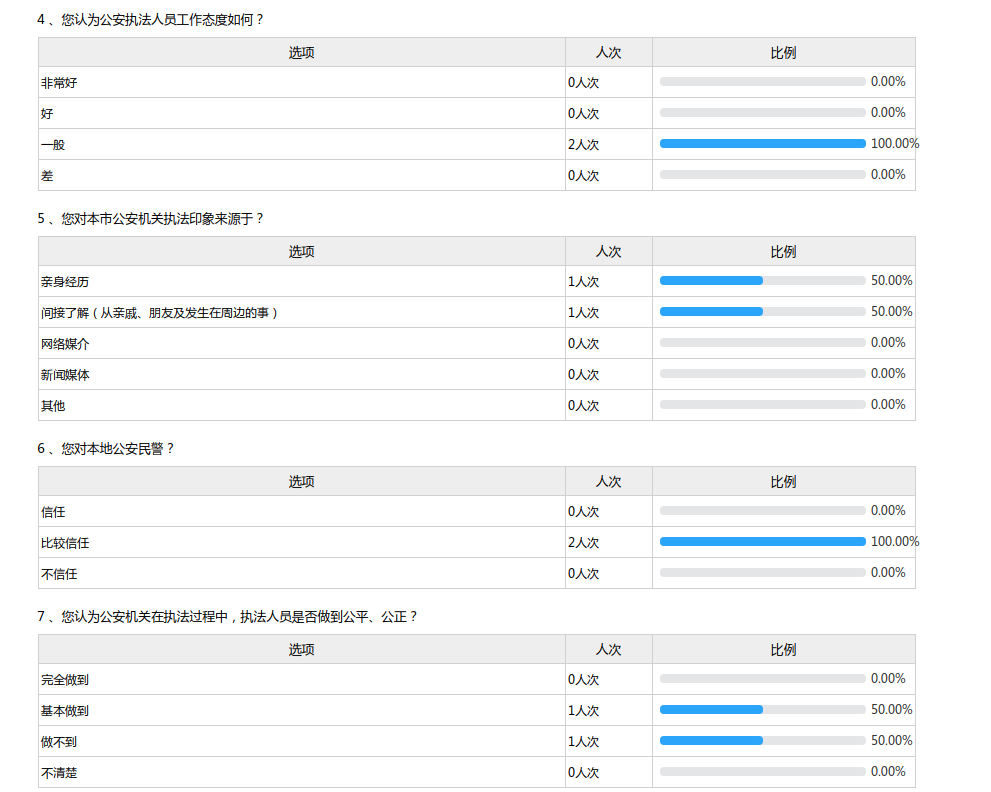Image resolution: width=991 pixels, height=792 pixels.
Task: Select the "间接了解" option text
Action: point(159,313)
